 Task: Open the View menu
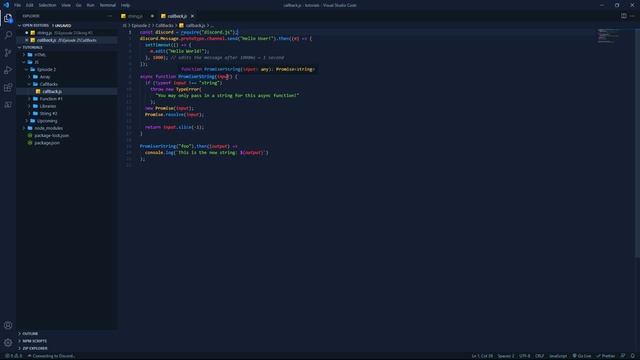(x=66, y=5)
